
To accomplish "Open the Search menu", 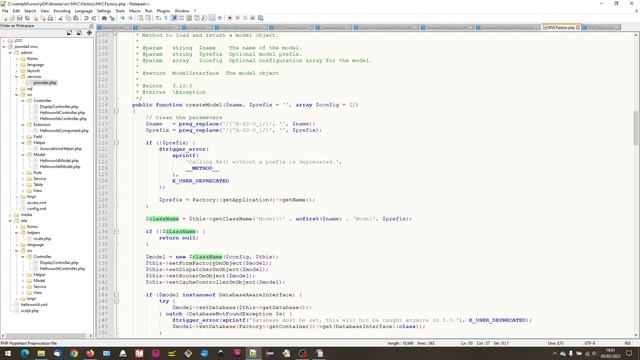I will 30,11.
